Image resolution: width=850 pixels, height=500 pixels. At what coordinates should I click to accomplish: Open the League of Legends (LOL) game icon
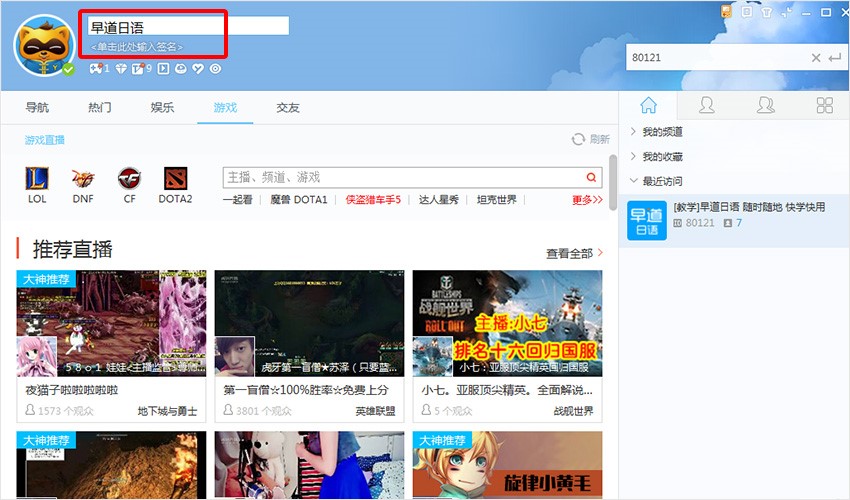[x=37, y=180]
